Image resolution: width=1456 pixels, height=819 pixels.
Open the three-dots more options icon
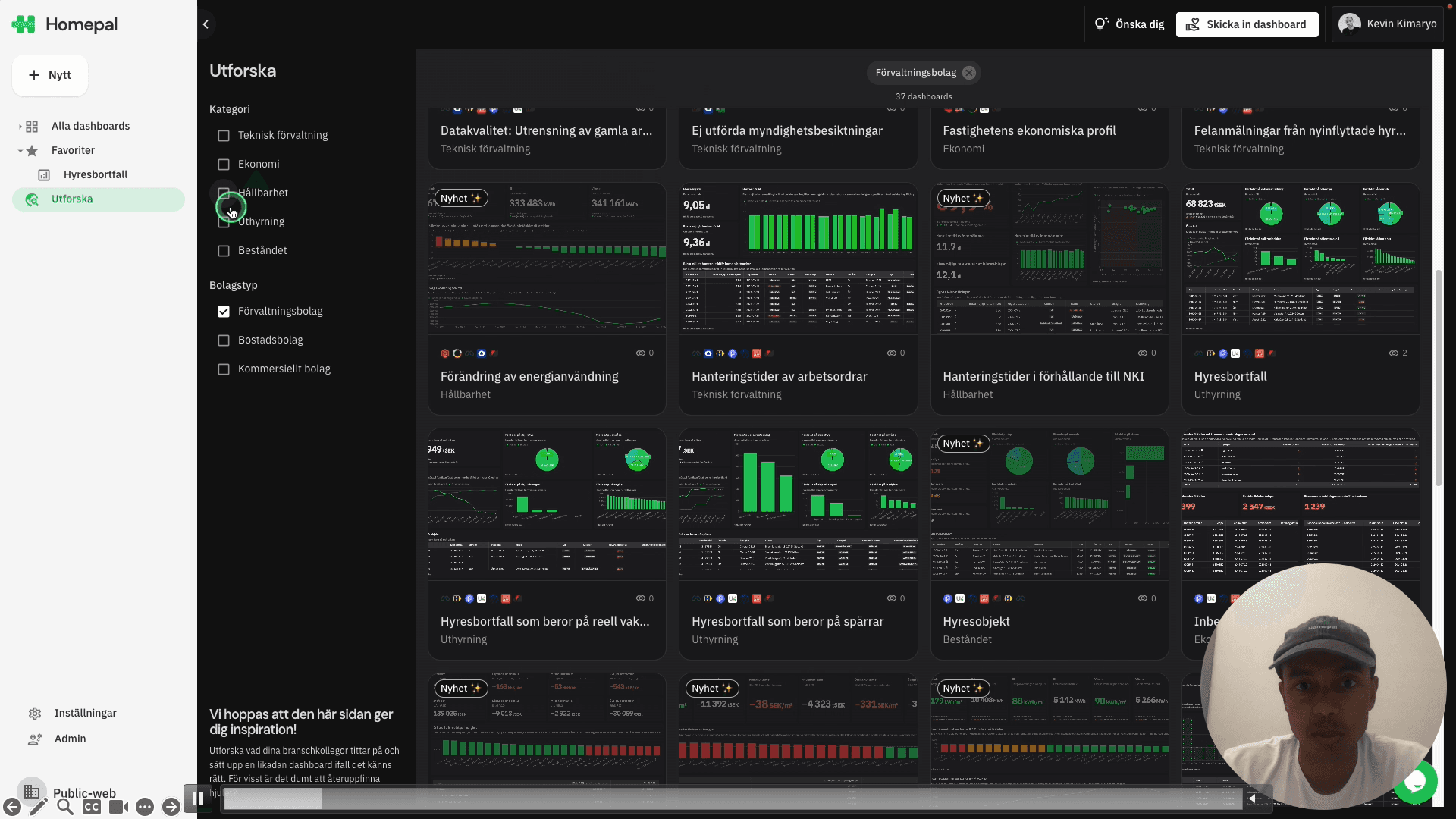(x=145, y=807)
